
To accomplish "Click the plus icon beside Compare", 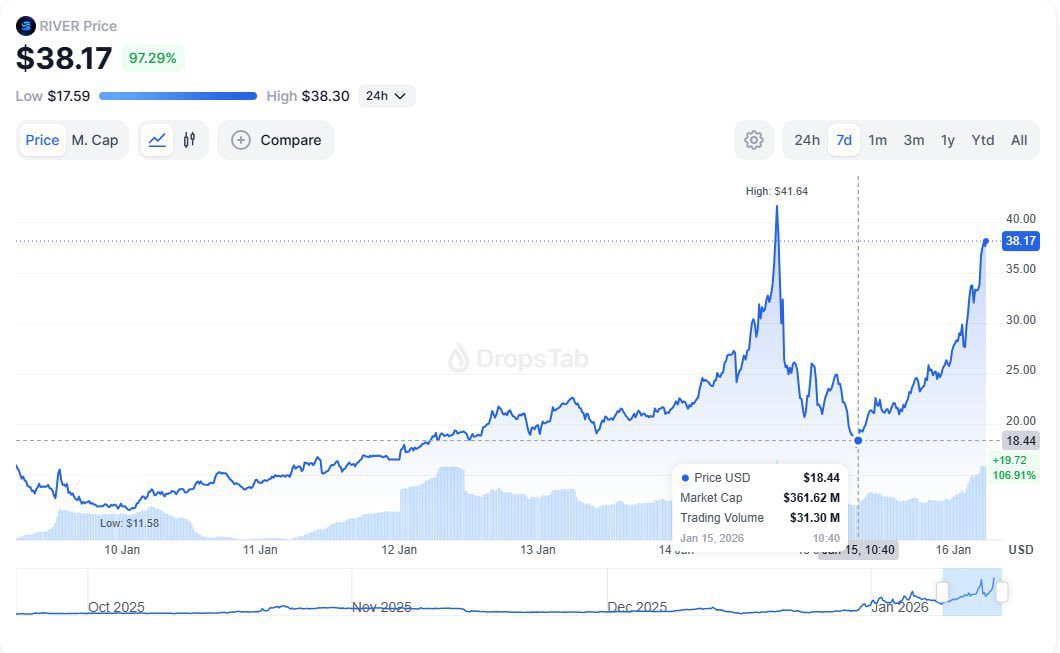I will click(241, 140).
